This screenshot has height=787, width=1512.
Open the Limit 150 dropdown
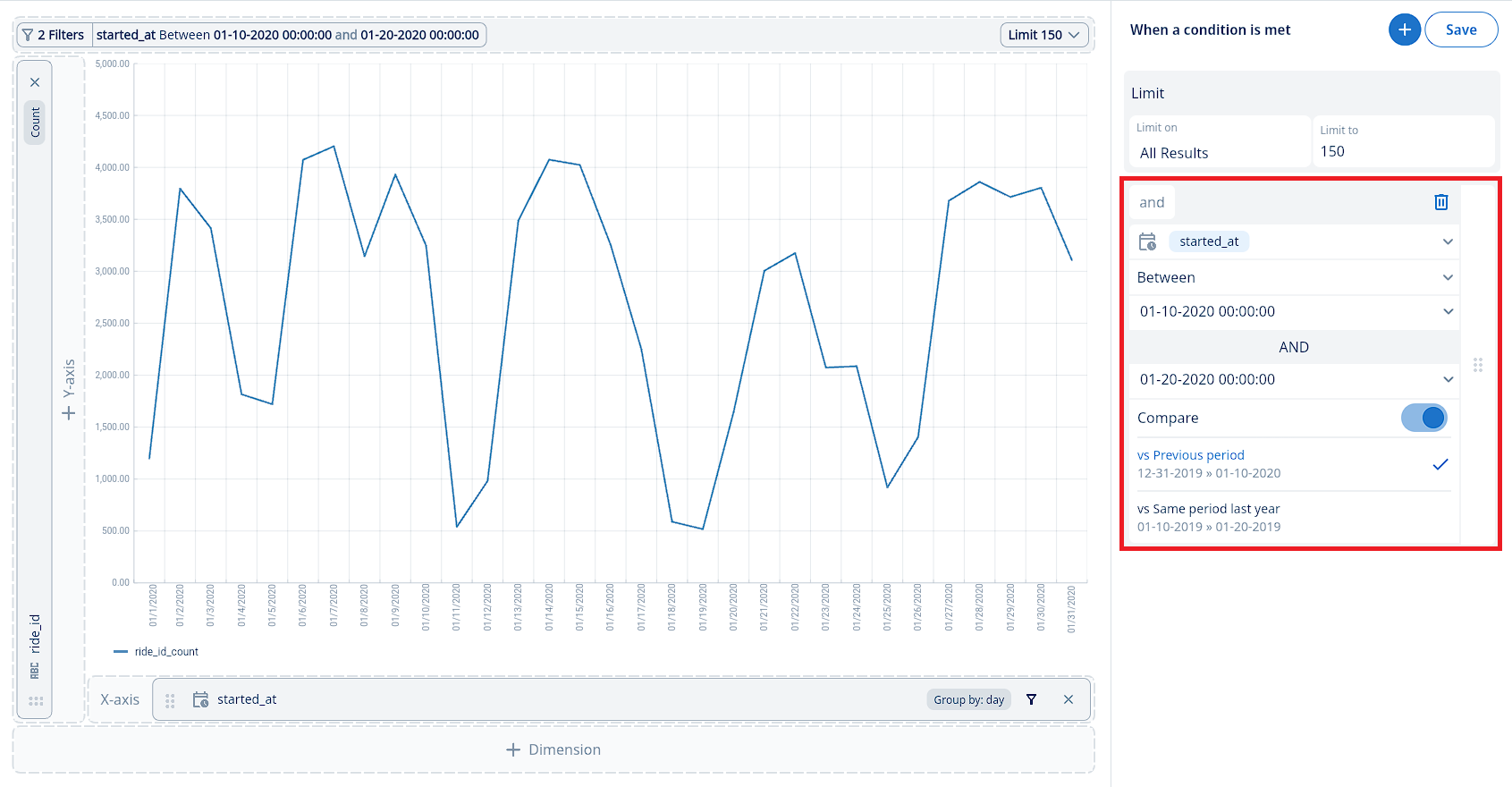pos(1043,35)
